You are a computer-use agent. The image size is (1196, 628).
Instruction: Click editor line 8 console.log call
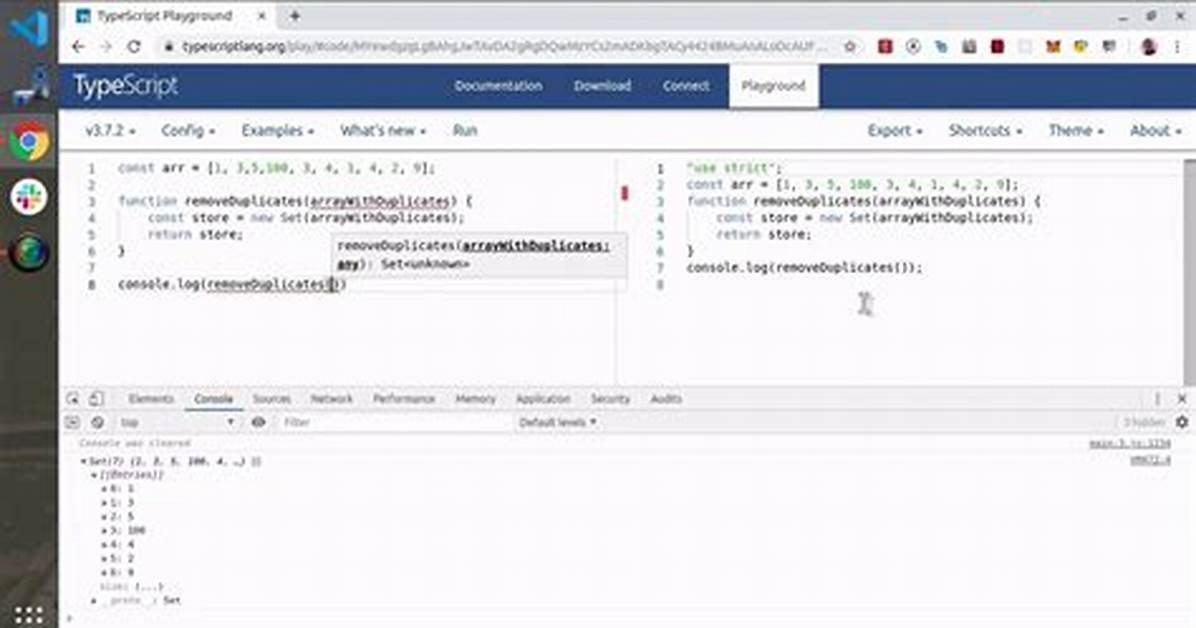[x=233, y=285]
